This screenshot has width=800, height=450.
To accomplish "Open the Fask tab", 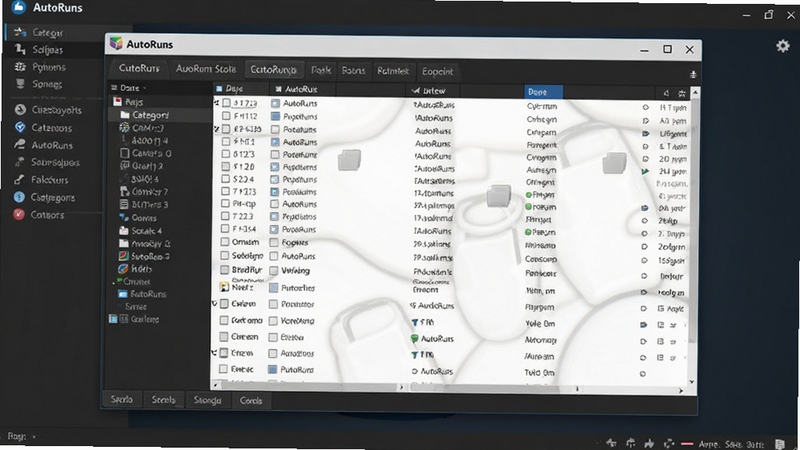I will 320,70.
